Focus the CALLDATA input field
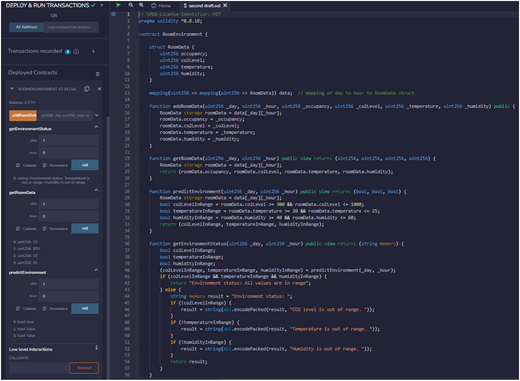 pos(39,368)
